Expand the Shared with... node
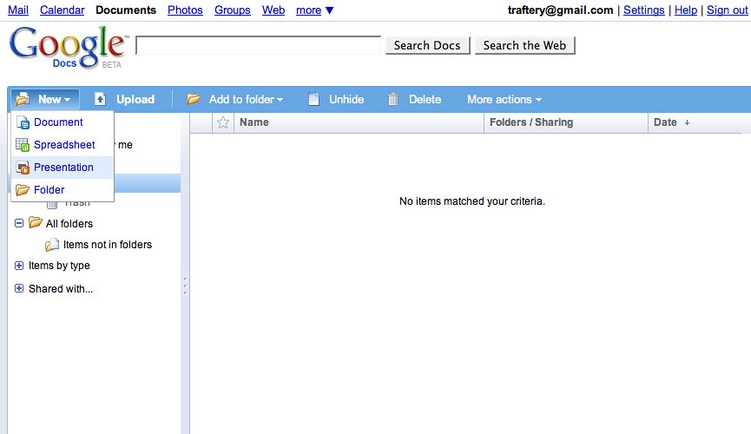The height and width of the screenshot is (434, 751). 19,288
